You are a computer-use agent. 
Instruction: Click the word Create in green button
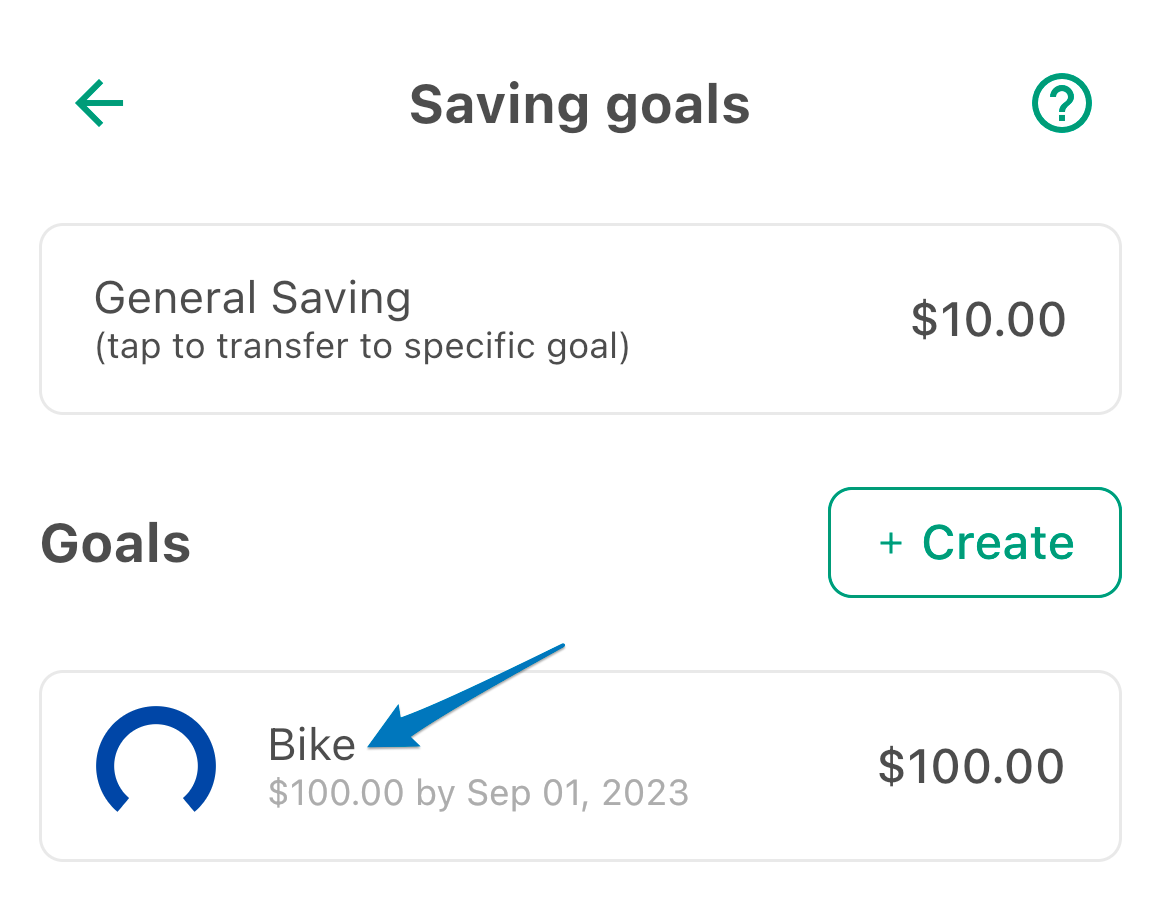click(998, 543)
